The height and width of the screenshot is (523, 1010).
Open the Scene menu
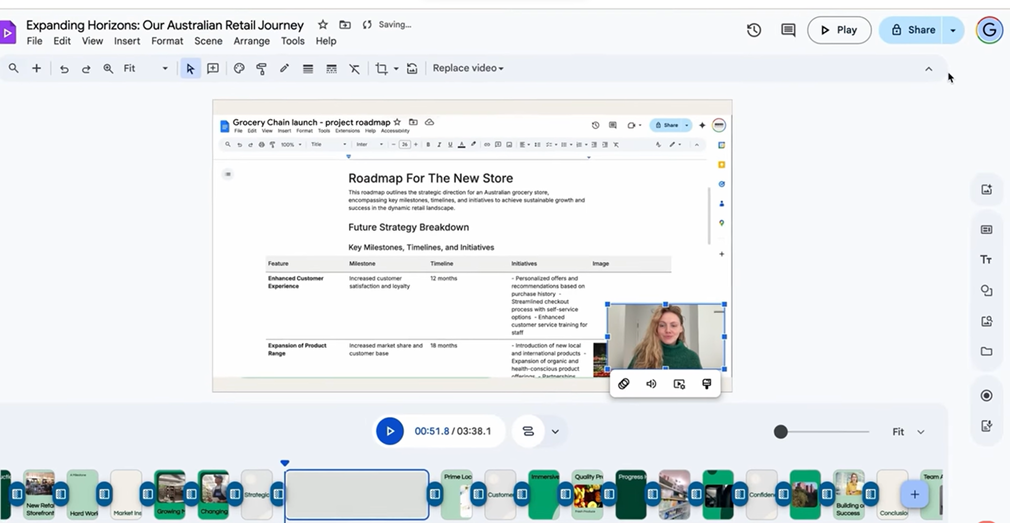pos(208,41)
